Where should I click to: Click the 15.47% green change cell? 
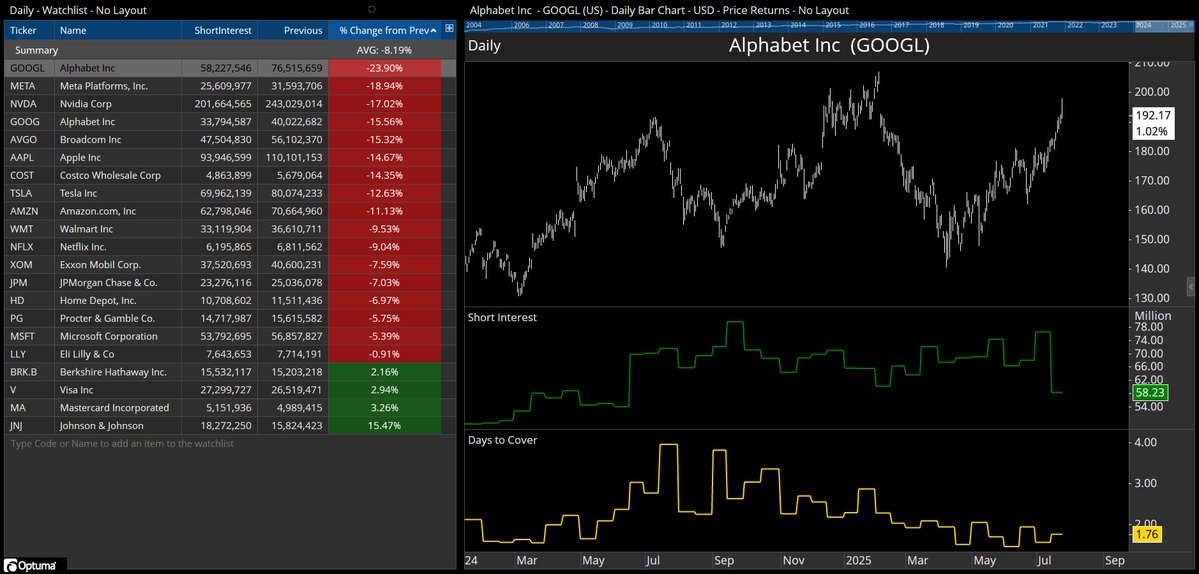click(x=385, y=426)
